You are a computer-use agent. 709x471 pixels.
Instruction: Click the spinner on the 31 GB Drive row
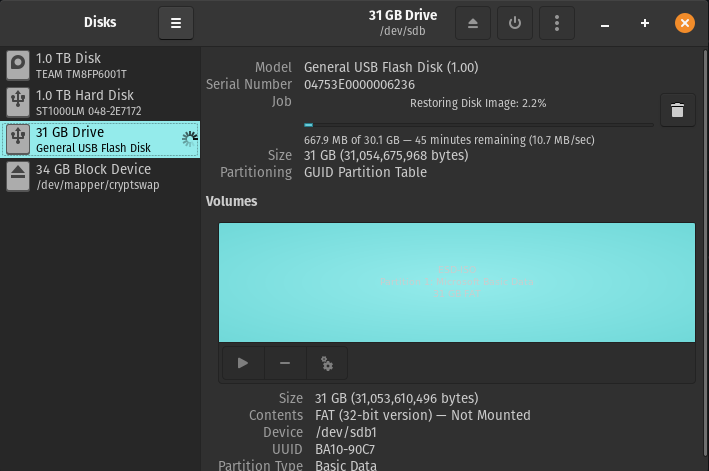[189, 140]
